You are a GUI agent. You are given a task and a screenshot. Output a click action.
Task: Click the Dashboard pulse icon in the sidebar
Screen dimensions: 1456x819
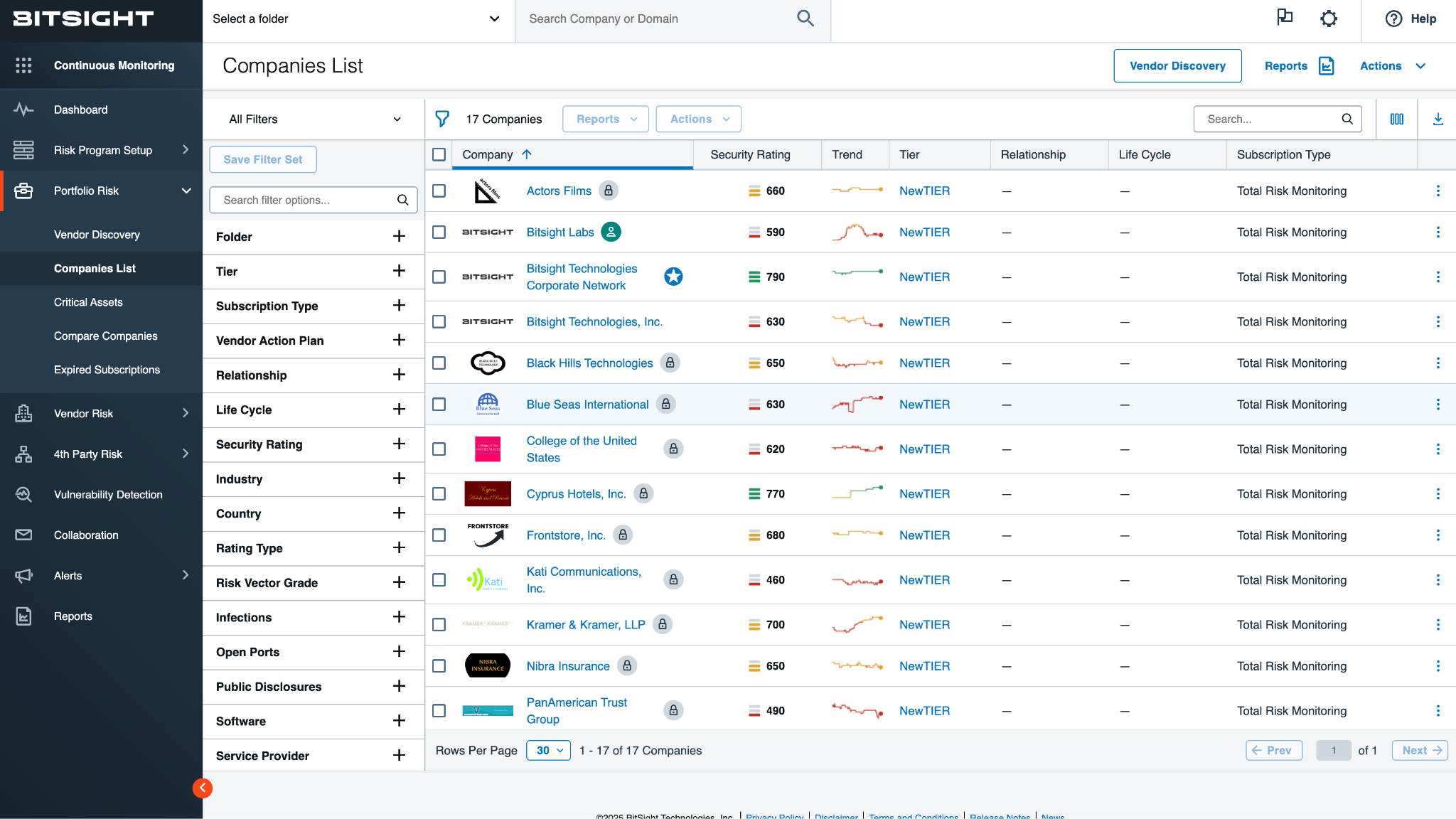click(23, 109)
